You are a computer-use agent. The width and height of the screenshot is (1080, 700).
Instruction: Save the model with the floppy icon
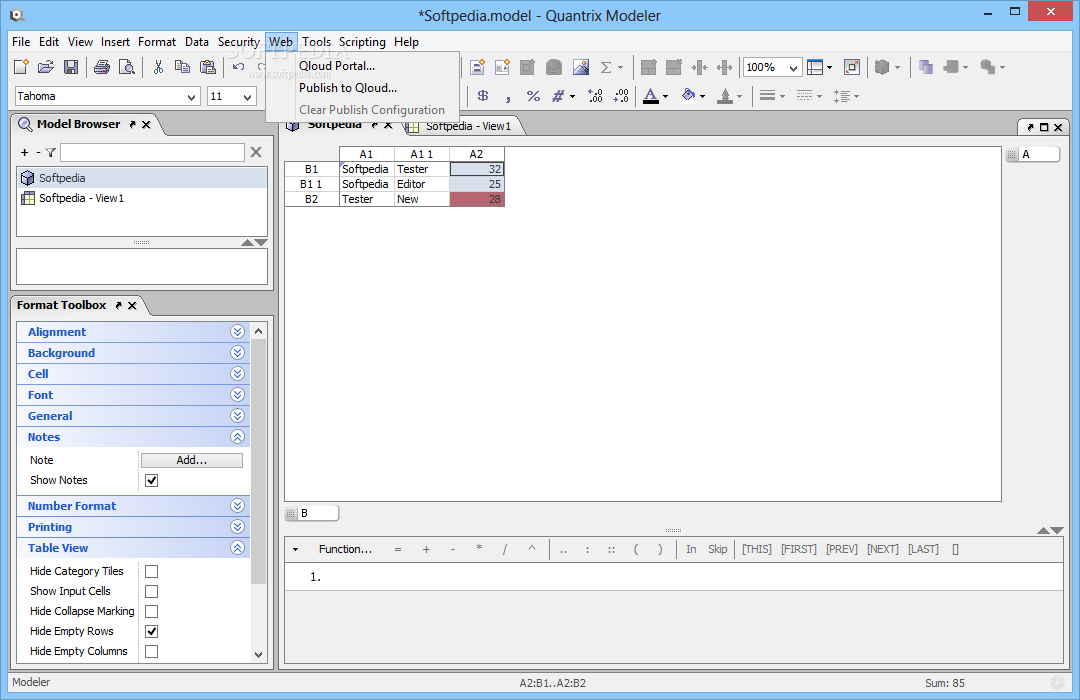click(x=71, y=67)
